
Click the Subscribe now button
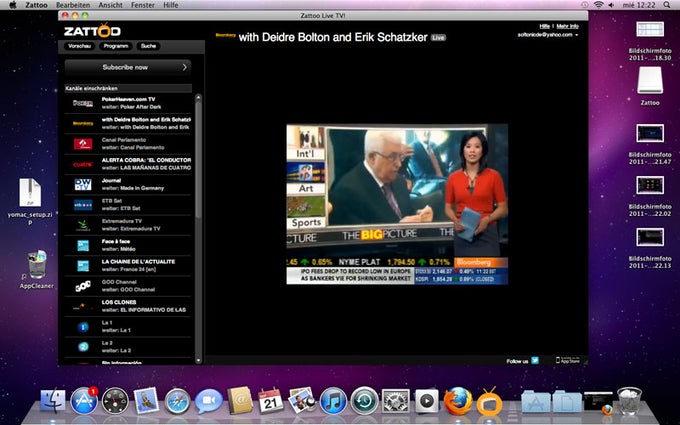[128, 67]
